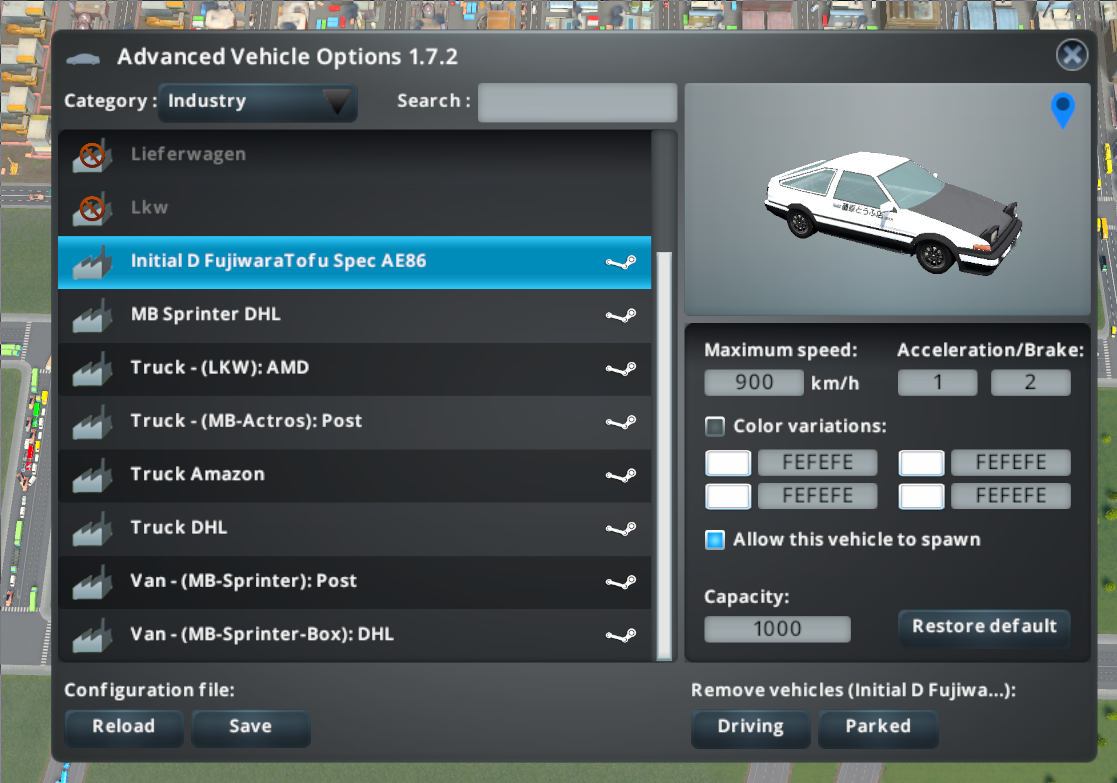Click factory icon of Initial D FujiwaraTofu row

click(92, 262)
